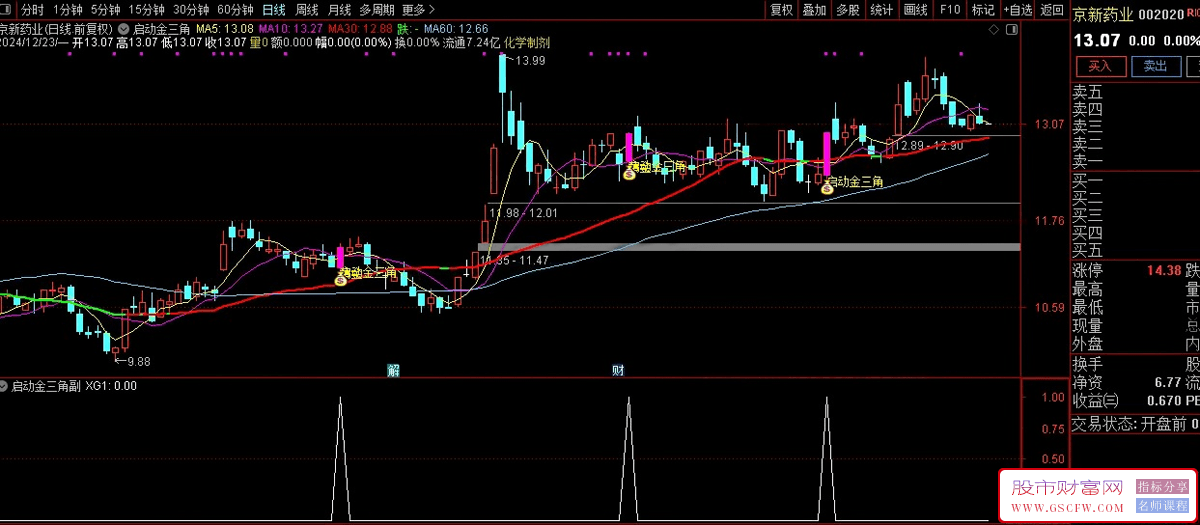1200x525 pixels.
Task: Click the 京新药业(日线,前复权) chart title
Action: [x=56, y=30]
